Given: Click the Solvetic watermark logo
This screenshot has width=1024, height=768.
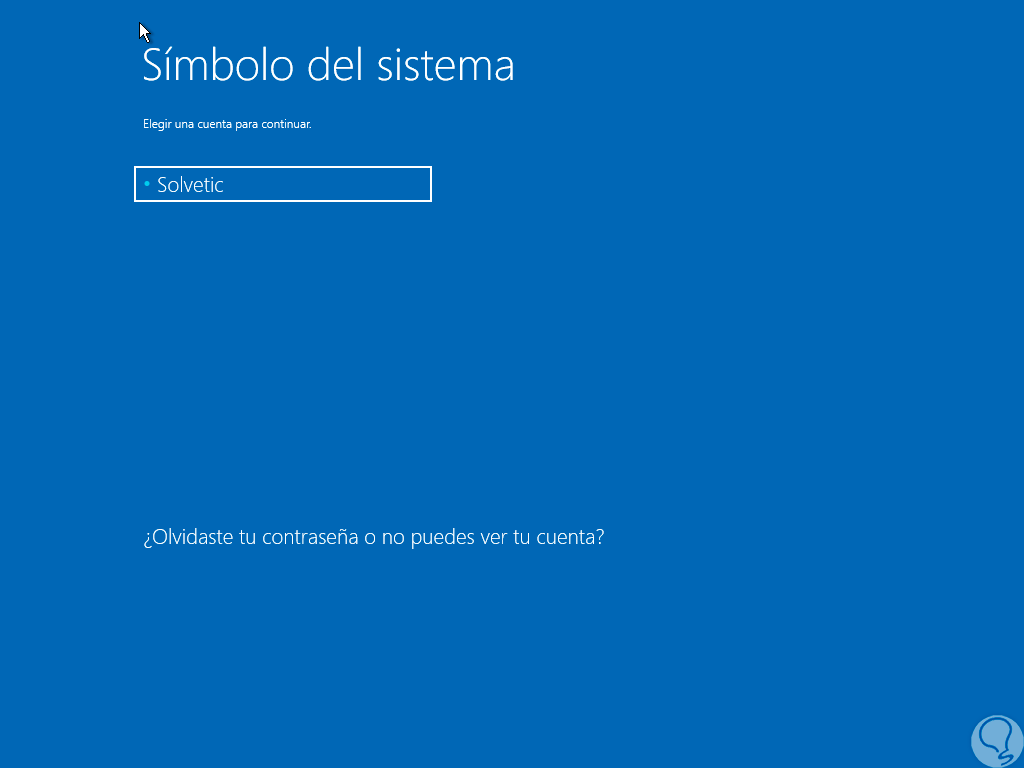Looking at the screenshot, I should tap(995, 740).
